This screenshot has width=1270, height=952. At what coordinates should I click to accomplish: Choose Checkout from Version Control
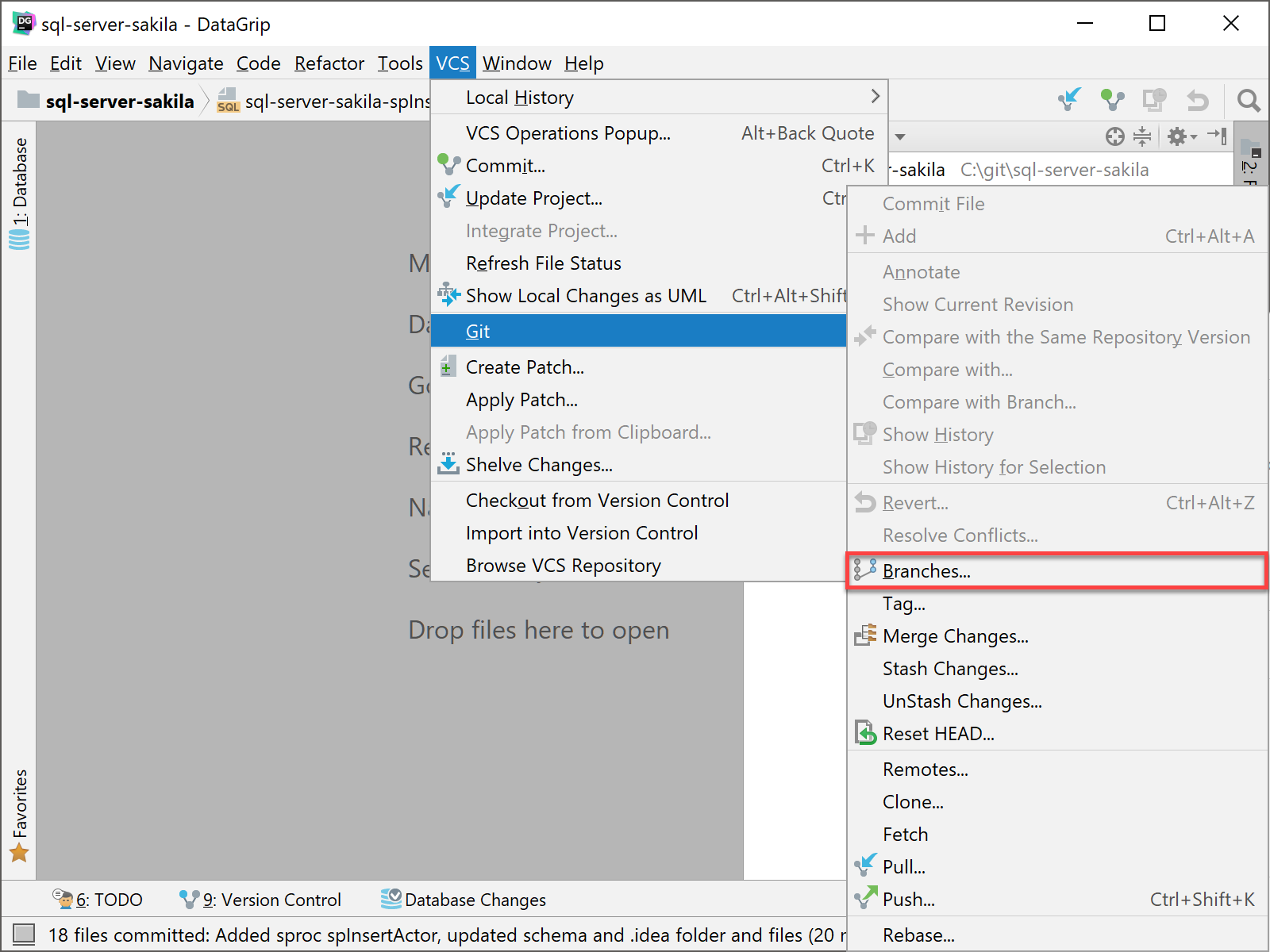coord(639,501)
